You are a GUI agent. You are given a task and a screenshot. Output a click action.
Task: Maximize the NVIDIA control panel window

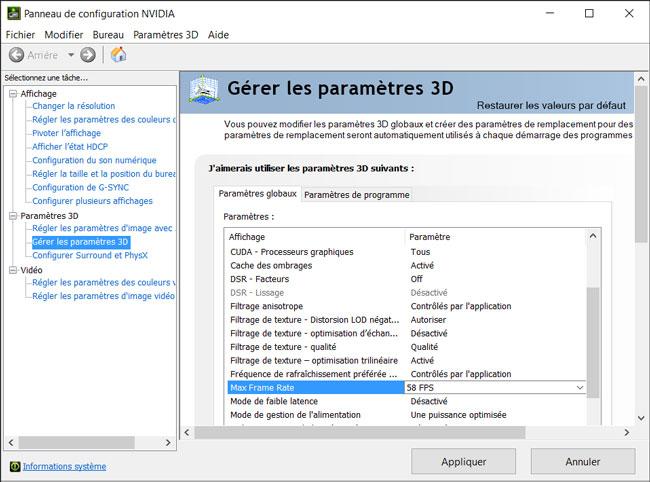coord(589,13)
